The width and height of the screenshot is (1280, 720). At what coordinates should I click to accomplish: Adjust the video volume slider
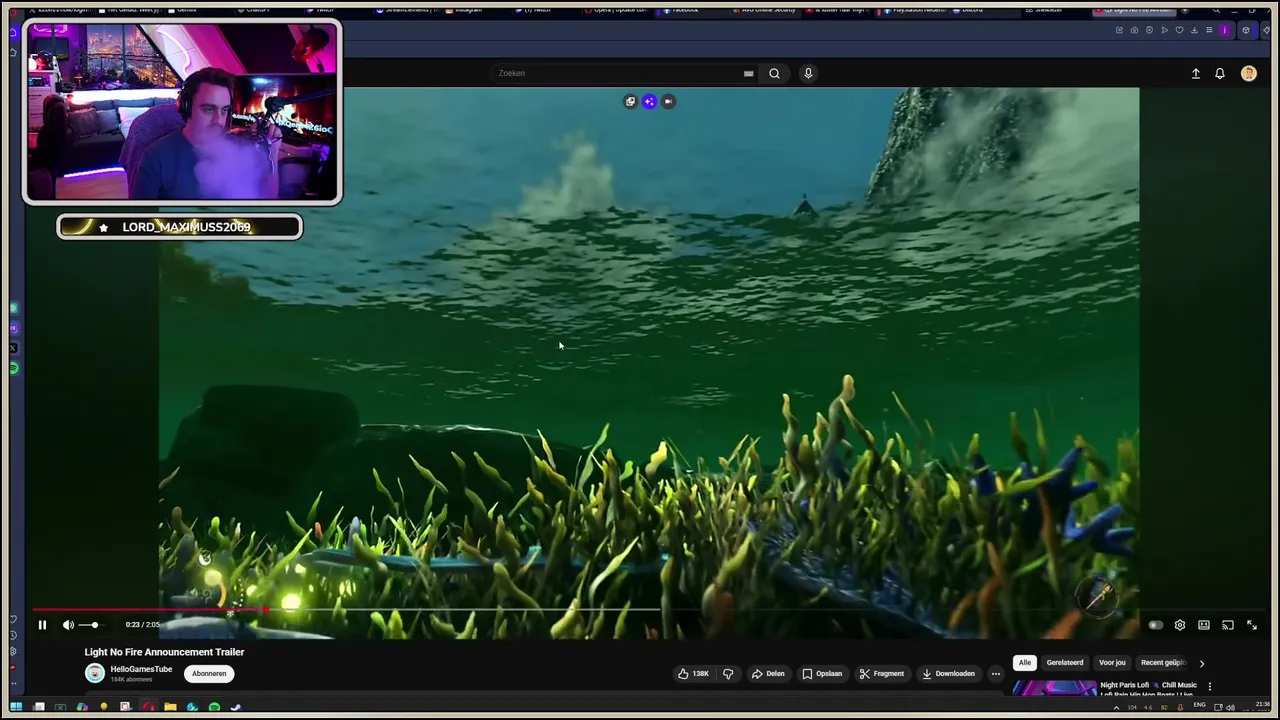[x=91, y=625]
